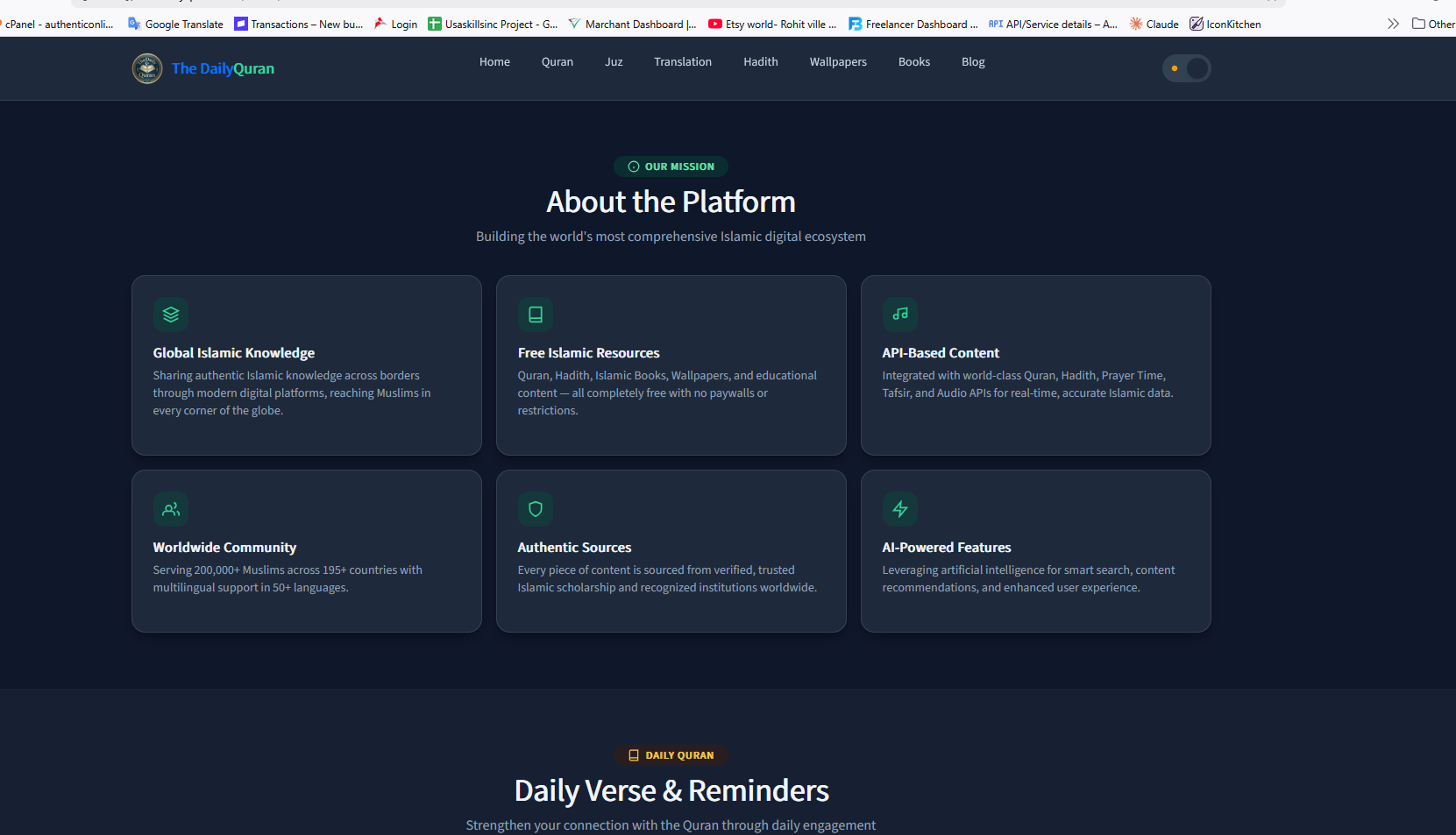1456x835 pixels.
Task: Click the shield icon above Authentic Sources
Action: (x=536, y=509)
